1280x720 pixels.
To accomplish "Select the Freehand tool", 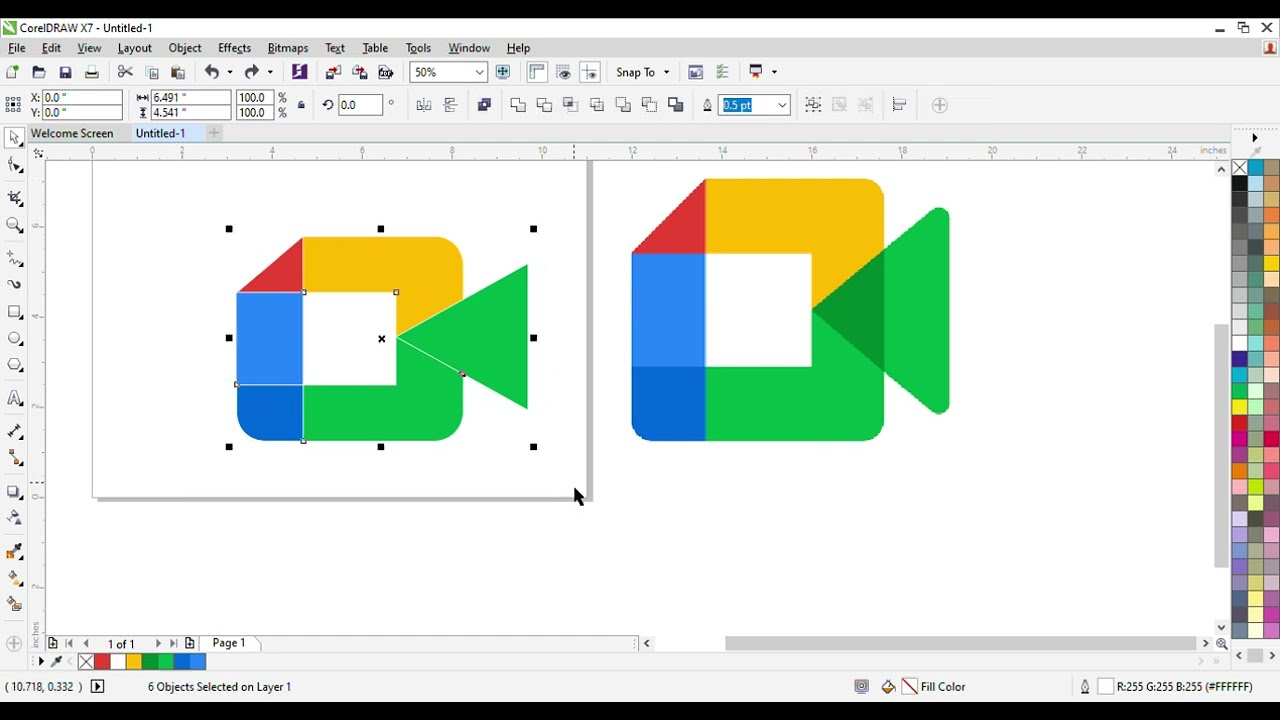I will point(14,258).
